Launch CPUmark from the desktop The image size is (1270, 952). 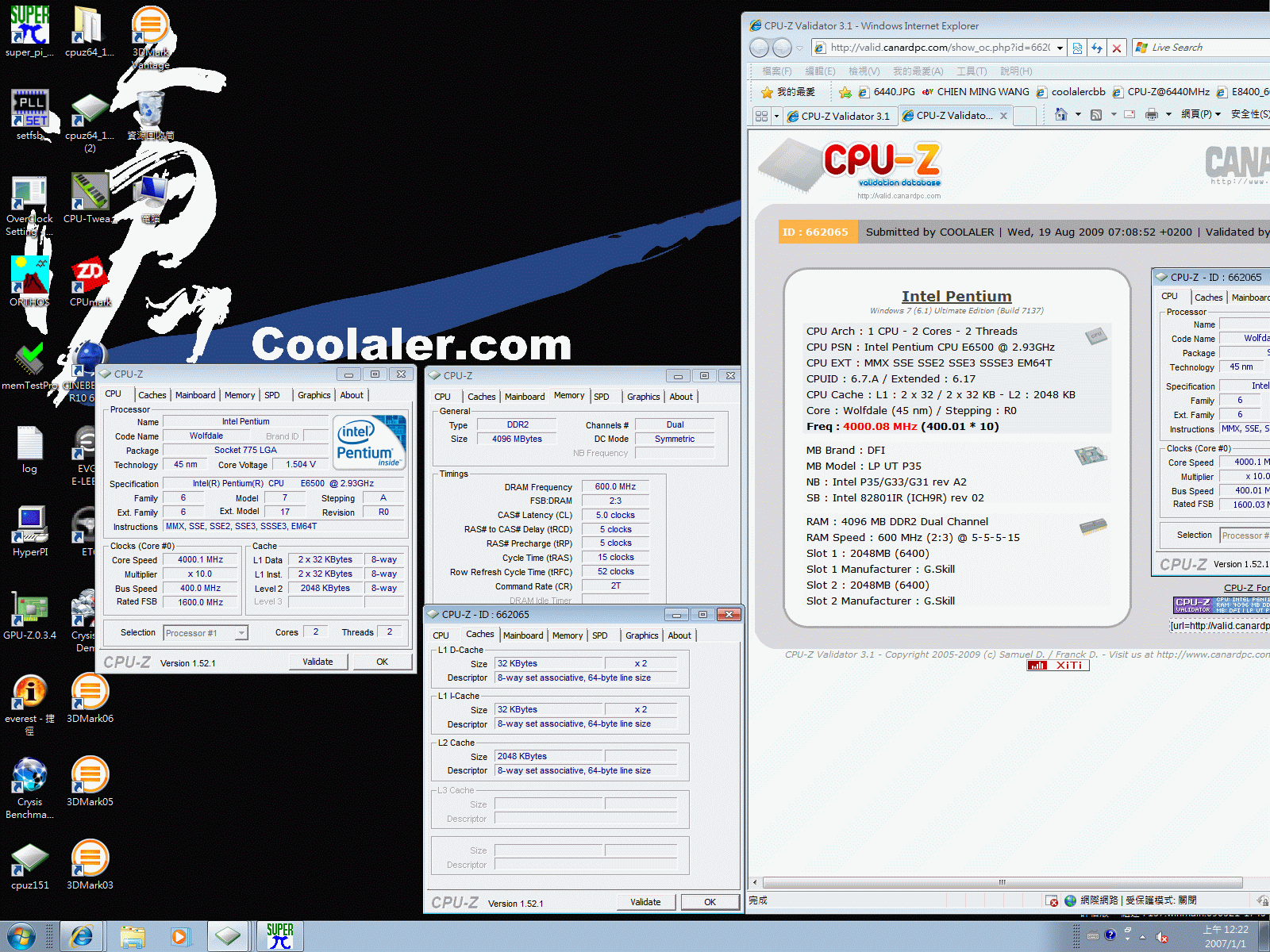click(x=90, y=282)
